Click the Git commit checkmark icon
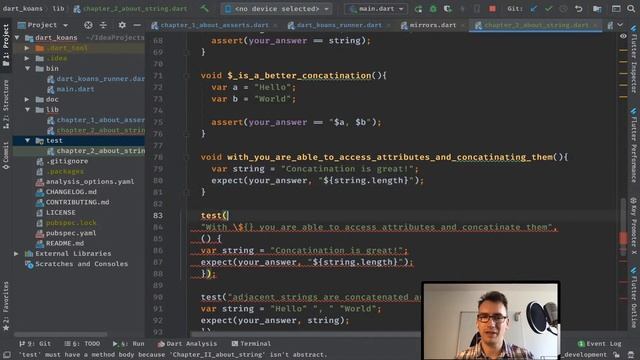 coord(548,9)
